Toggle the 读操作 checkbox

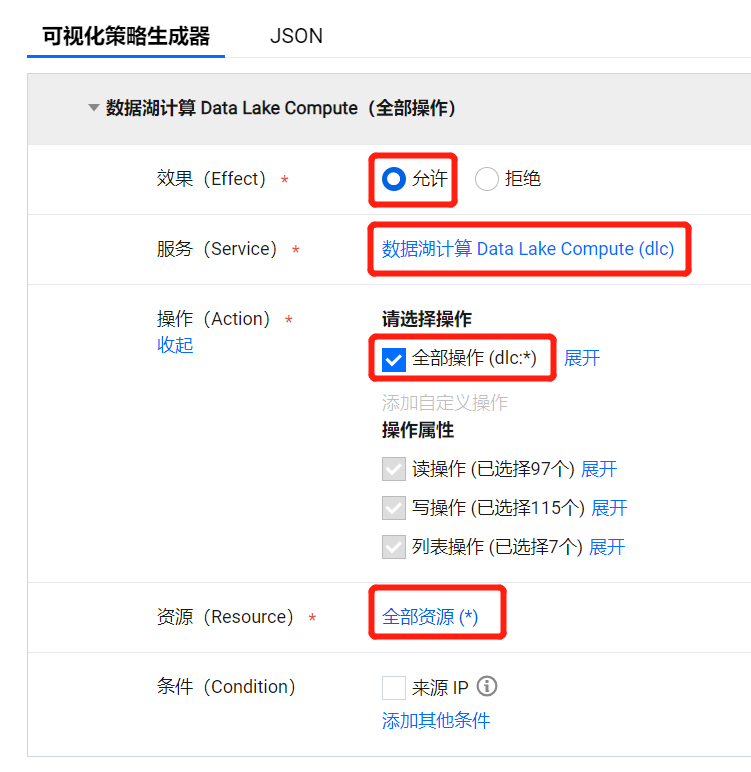point(394,469)
